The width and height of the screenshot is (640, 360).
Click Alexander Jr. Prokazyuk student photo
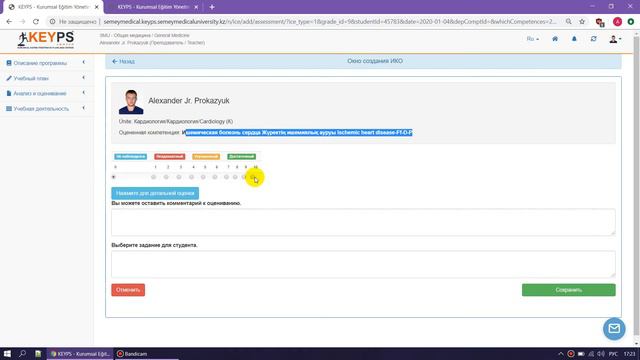point(131,102)
